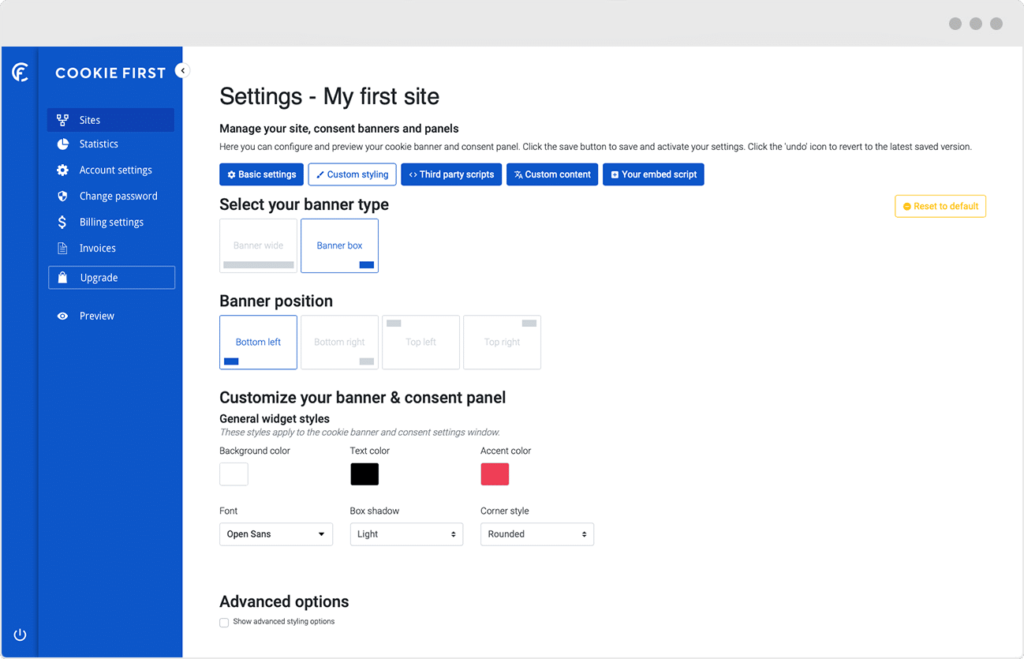This screenshot has width=1024, height=659.
Task: Open the Corner style dropdown
Action: (x=537, y=534)
